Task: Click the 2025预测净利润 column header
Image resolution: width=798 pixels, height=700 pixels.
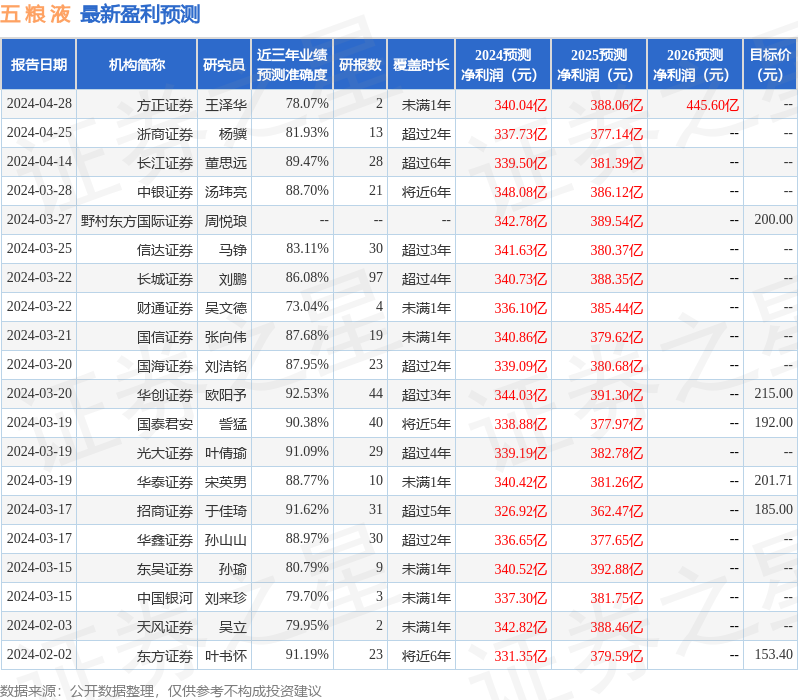Action: (599, 65)
